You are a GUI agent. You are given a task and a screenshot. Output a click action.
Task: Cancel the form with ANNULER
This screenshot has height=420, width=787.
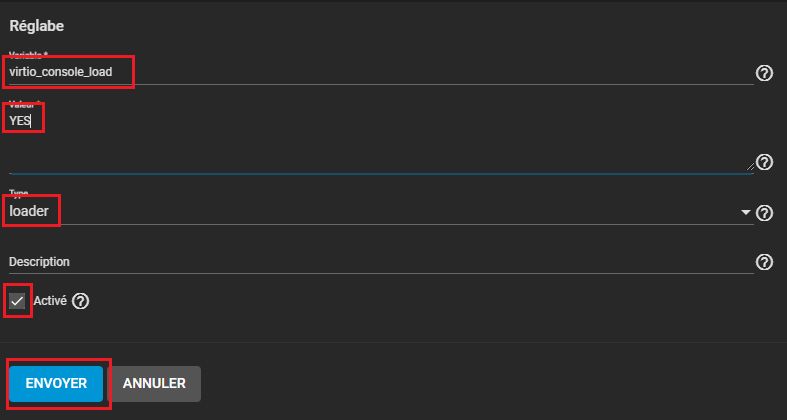tap(154, 383)
